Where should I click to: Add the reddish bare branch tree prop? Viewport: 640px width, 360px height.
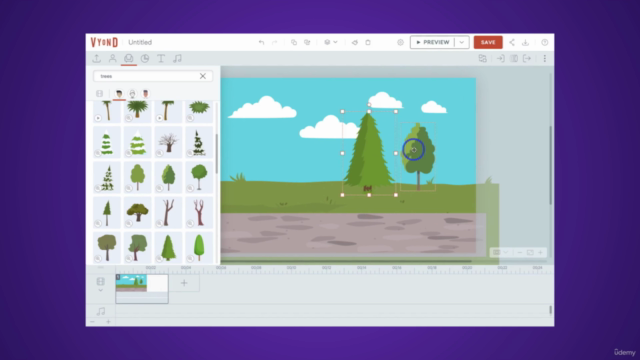point(199,212)
